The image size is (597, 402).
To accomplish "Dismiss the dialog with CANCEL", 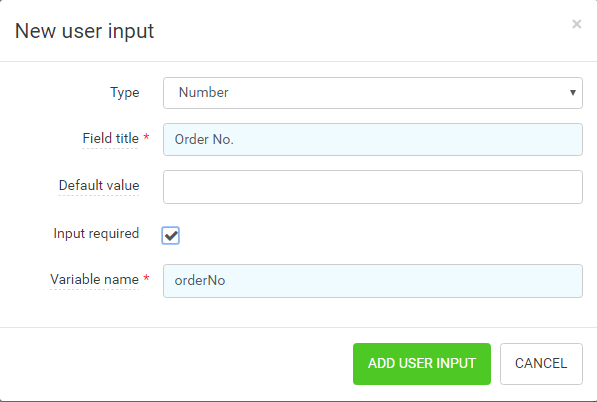I will coord(541,364).
